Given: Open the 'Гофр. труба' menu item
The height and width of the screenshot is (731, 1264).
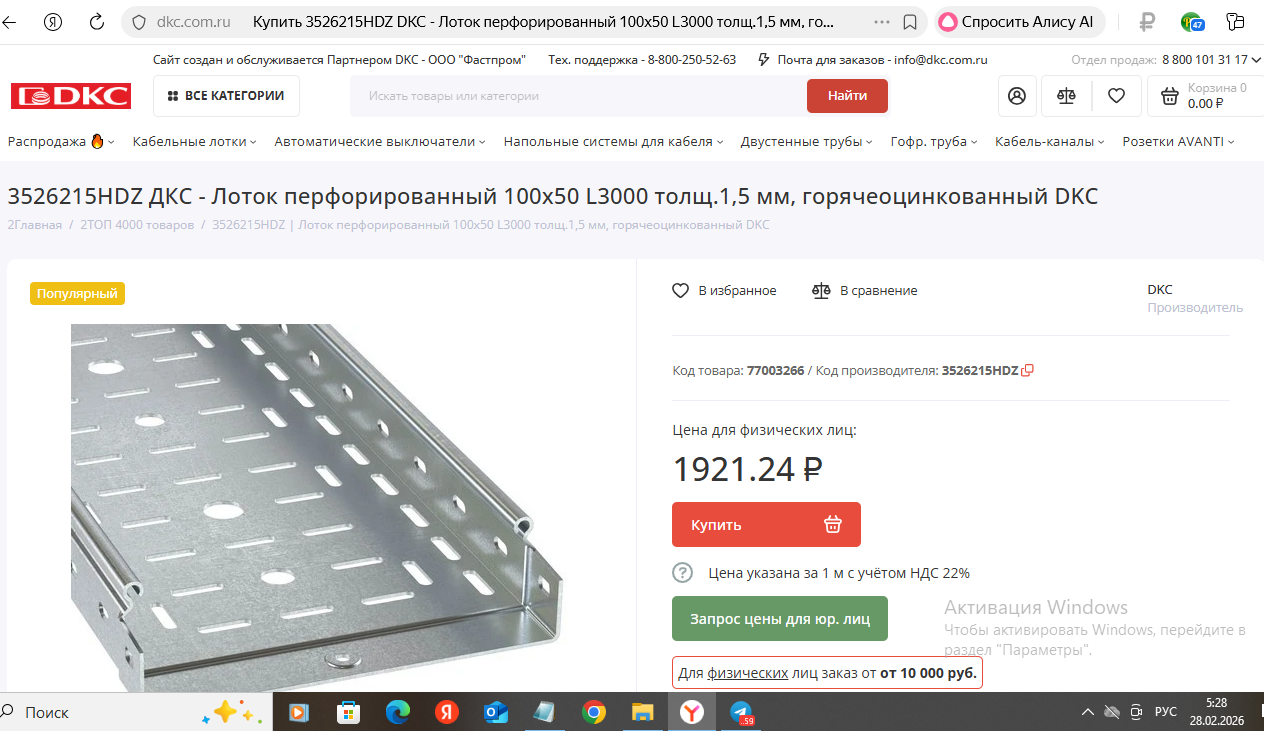Looking at the screenshot, I should click(934, 142).
